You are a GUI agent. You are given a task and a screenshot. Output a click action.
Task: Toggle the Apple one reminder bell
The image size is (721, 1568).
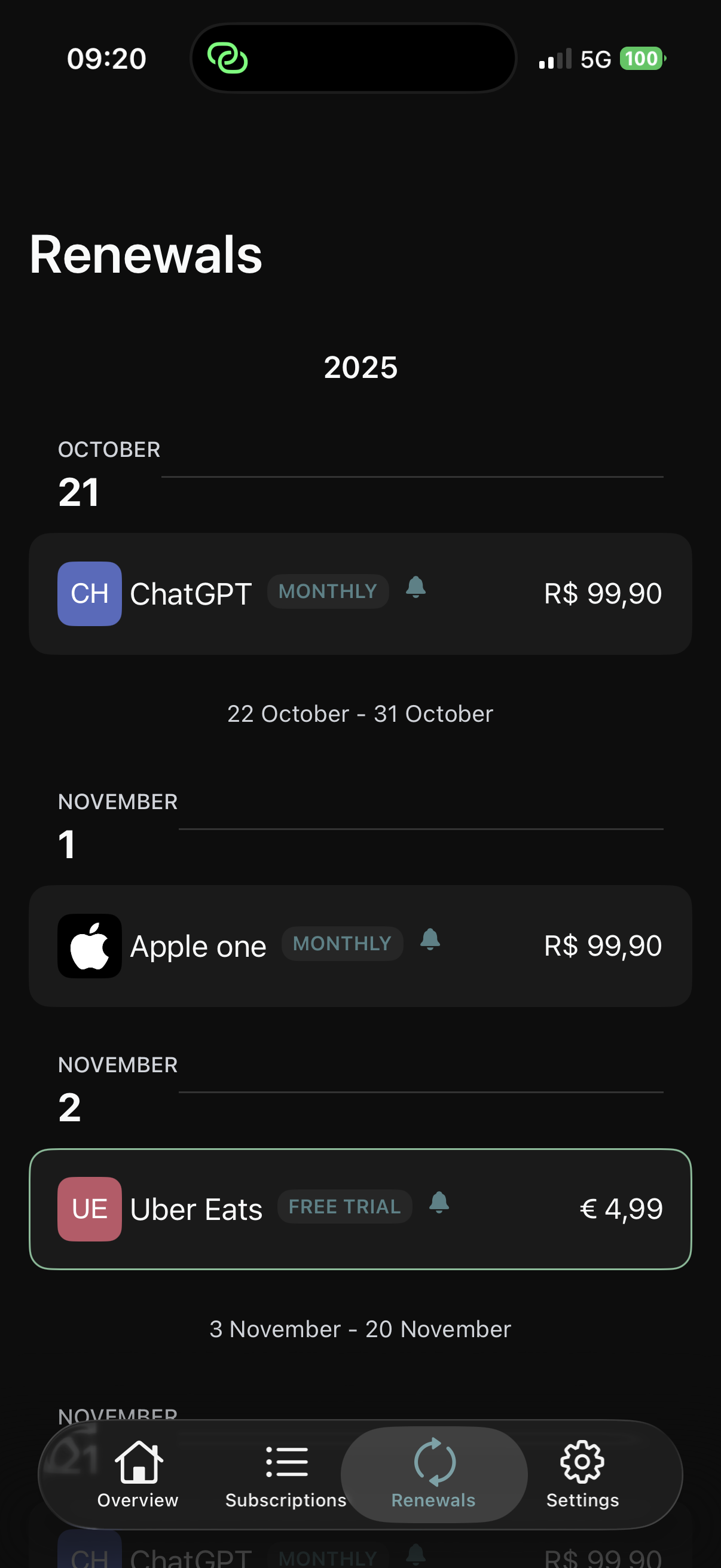(x=430, y=940)
